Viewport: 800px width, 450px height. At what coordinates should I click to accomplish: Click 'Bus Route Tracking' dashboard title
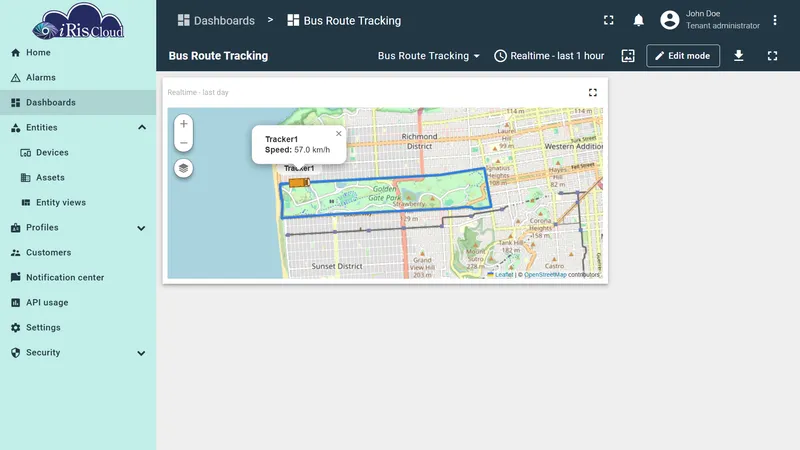point(218,56)
